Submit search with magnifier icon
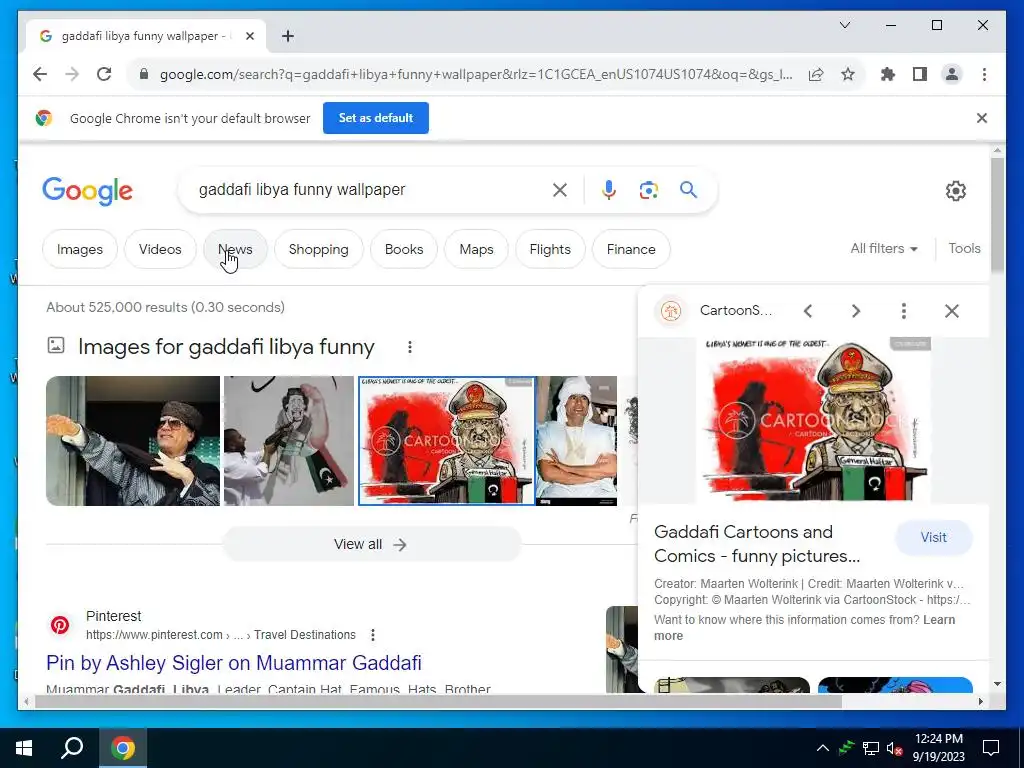 click(688, 190)
